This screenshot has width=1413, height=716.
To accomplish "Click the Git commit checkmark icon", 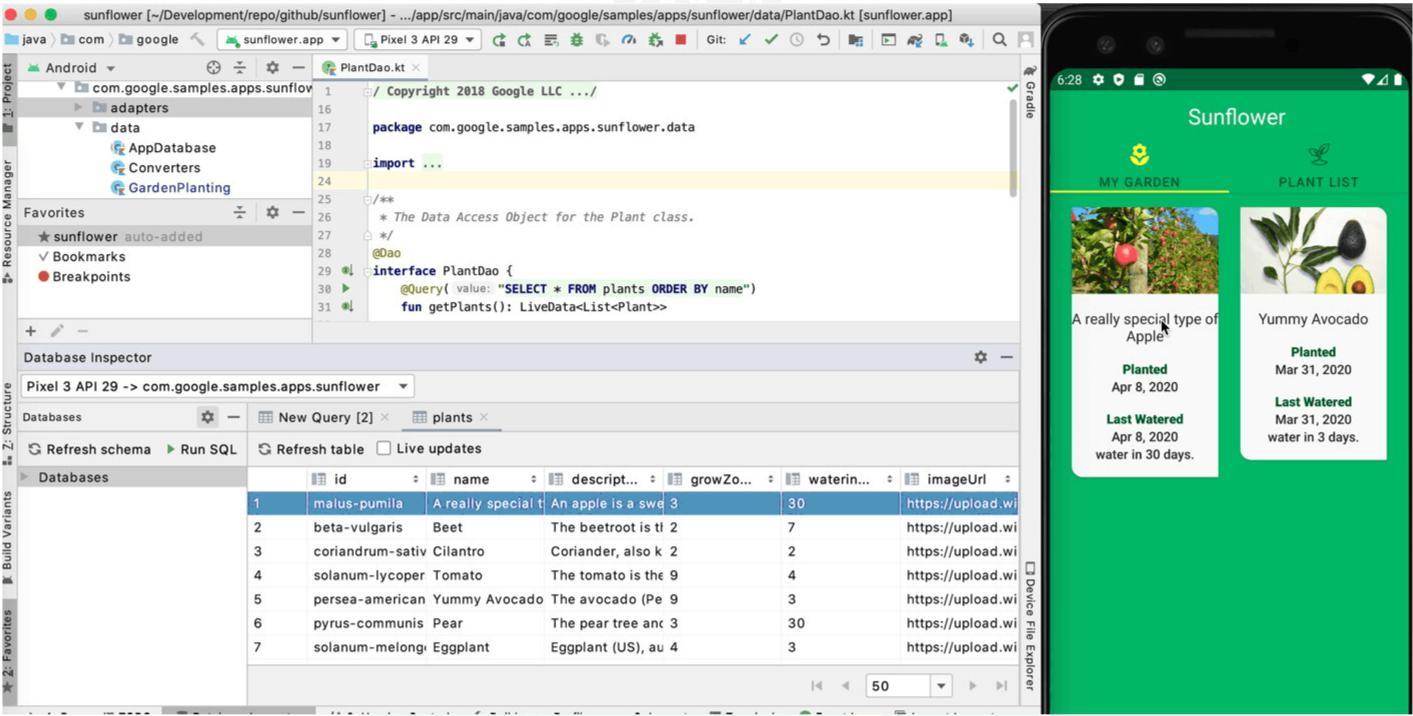I will tap(770, 40).
